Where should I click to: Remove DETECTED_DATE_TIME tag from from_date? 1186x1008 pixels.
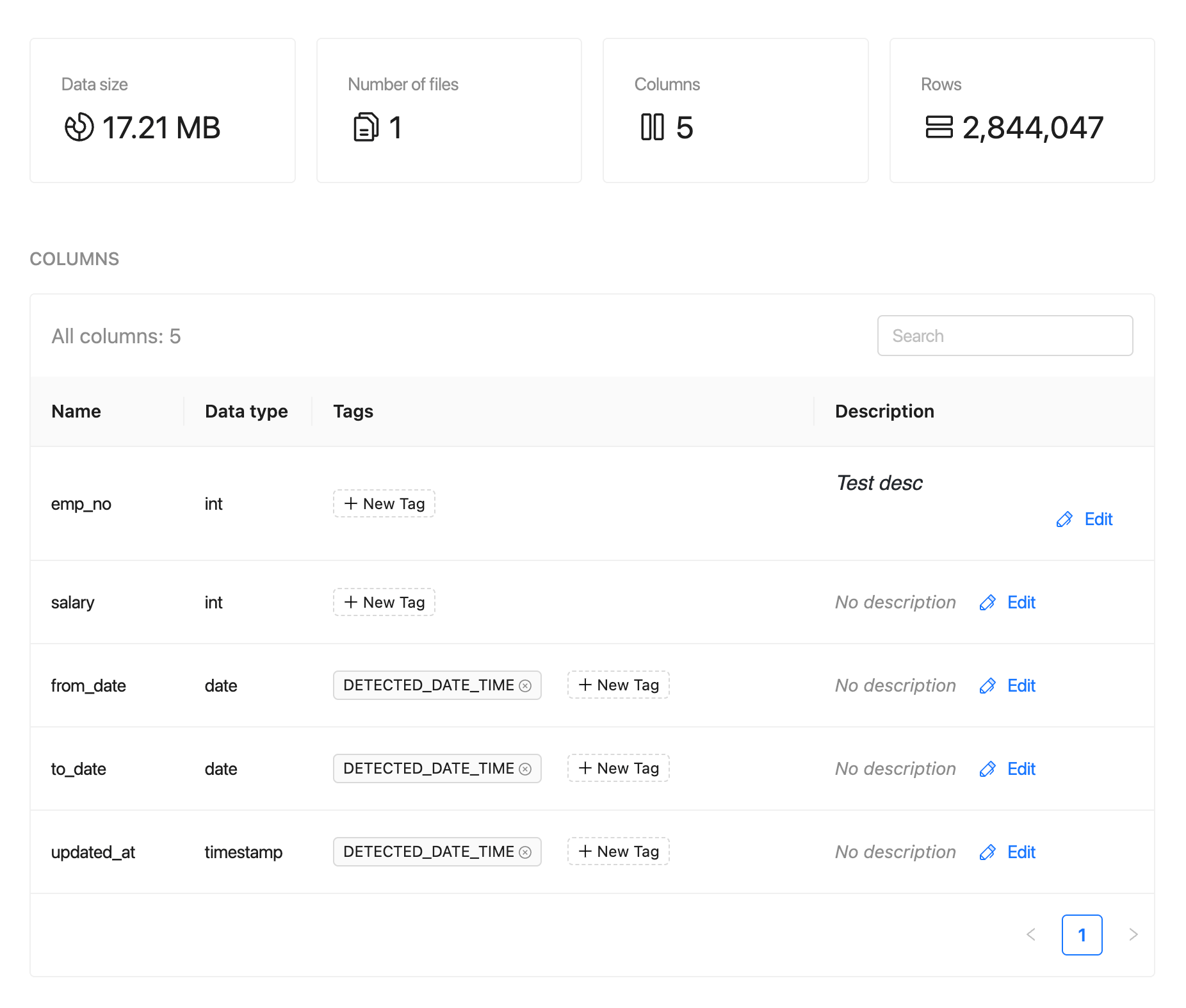(x=525, y=686)
